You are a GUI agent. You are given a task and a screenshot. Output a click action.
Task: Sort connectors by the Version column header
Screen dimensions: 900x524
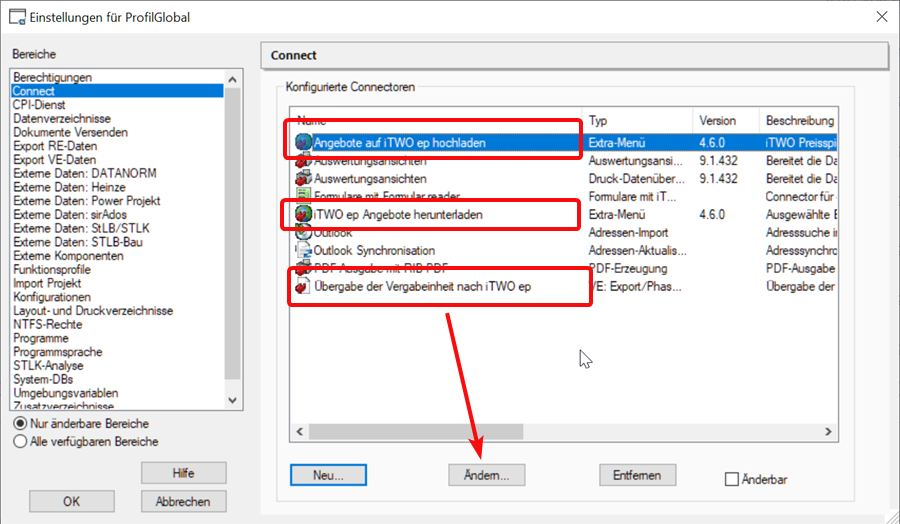tap(725, 120)
